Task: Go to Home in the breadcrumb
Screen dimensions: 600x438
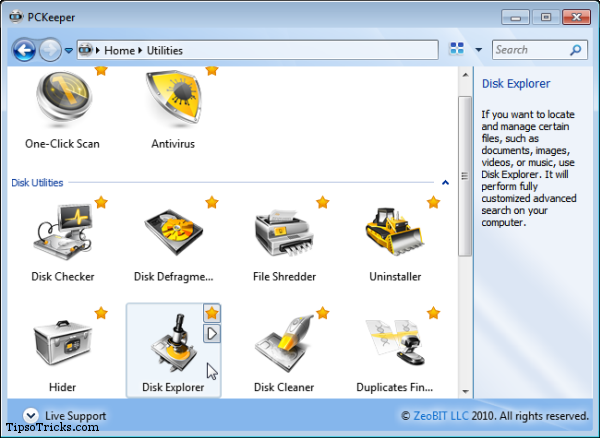Action: [119, 50]
